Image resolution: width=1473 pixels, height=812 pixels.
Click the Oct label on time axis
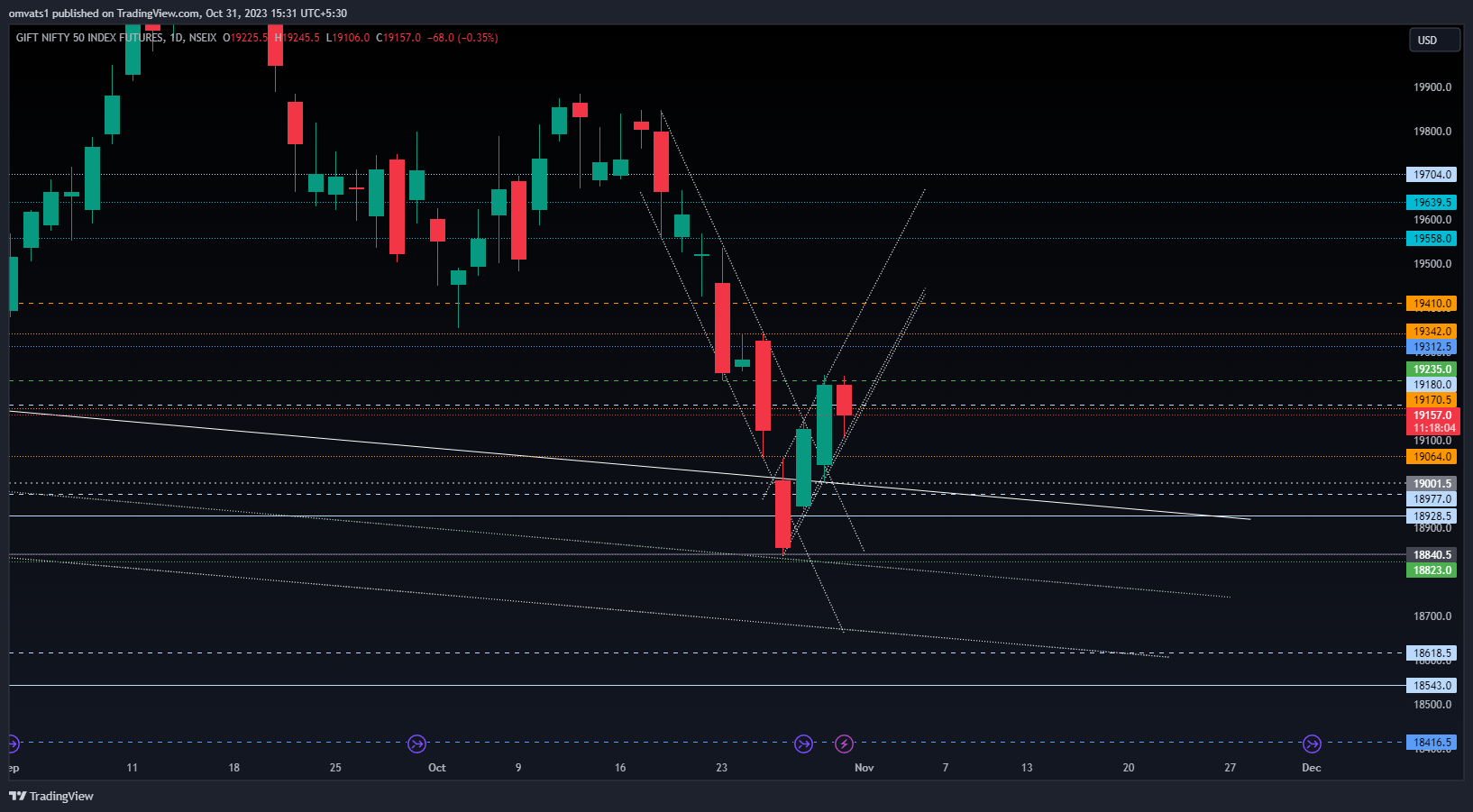(437, 768)
